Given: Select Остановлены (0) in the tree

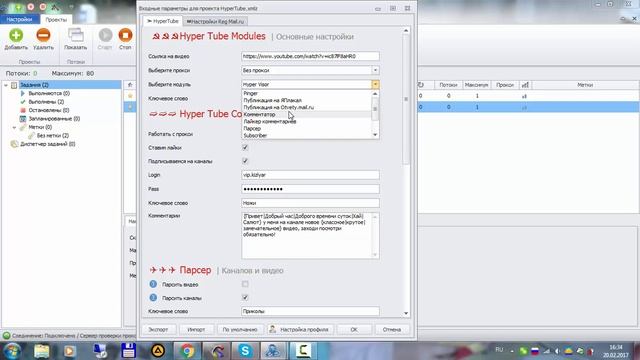Looking at the screenshot, I should click(x=49, y=110).
